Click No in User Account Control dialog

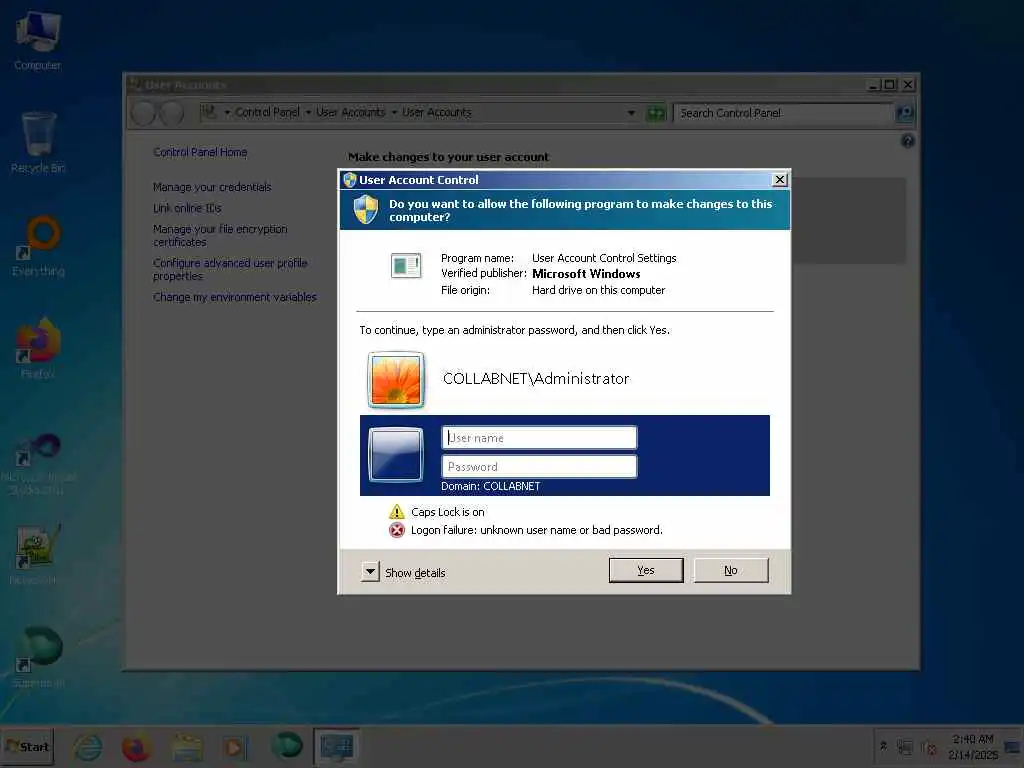point(731,570)
